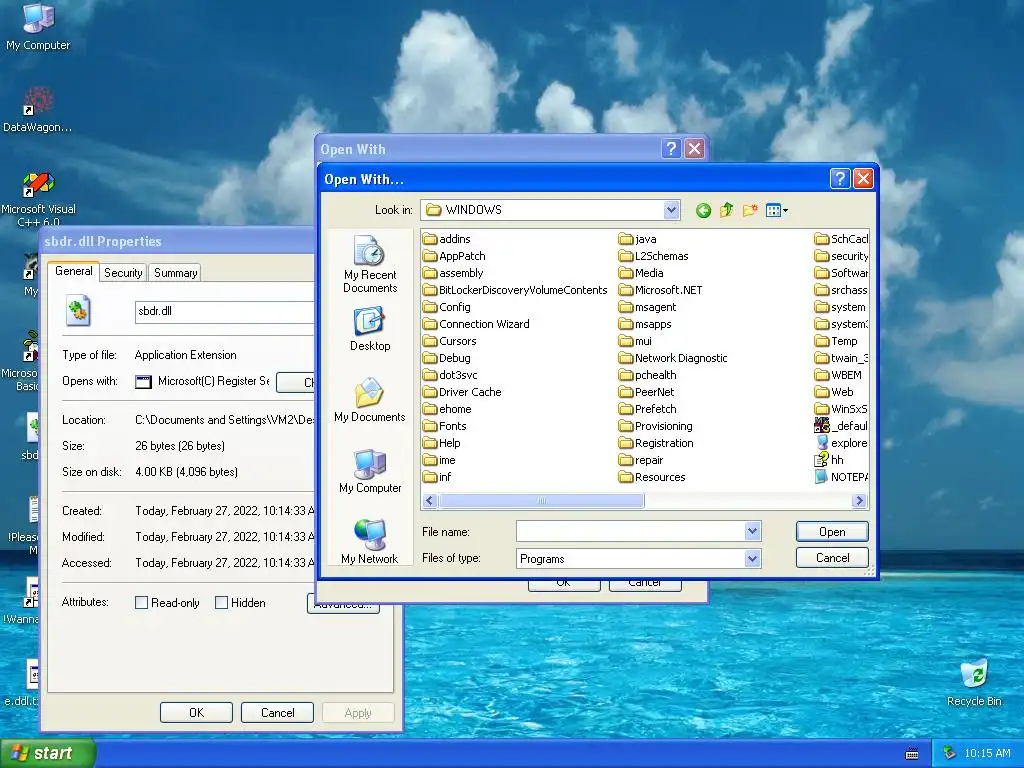Open the Recycle Bin desktop icon
The image size is (1024, 768).
click(974, 683)
